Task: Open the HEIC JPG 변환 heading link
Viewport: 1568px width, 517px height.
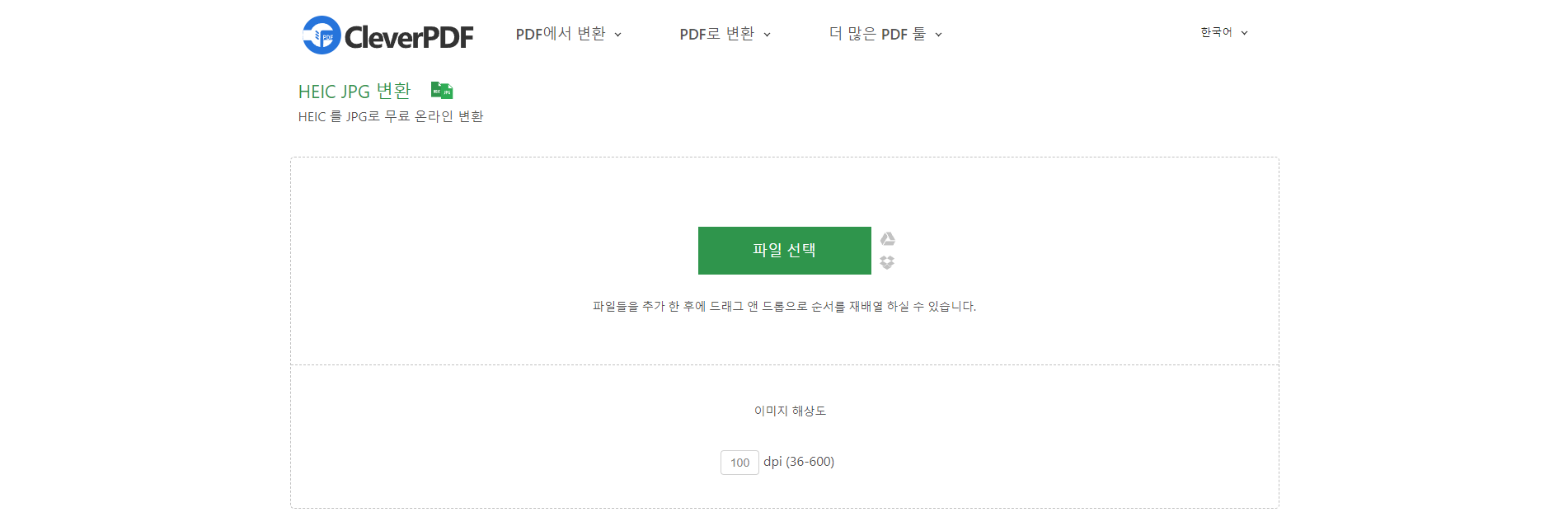Action: pyautogui.click(x=354, y=91)
